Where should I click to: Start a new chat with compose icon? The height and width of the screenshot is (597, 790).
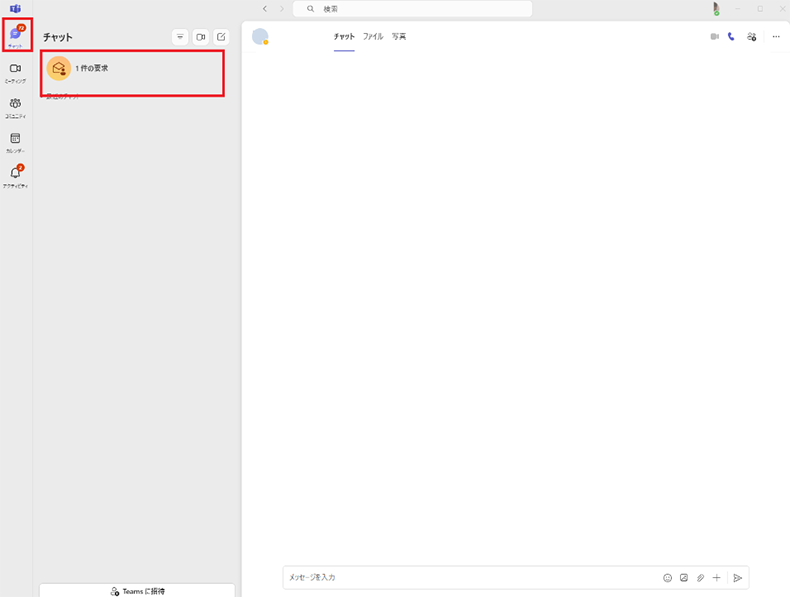pyautogui.click(x=221, y=37)
